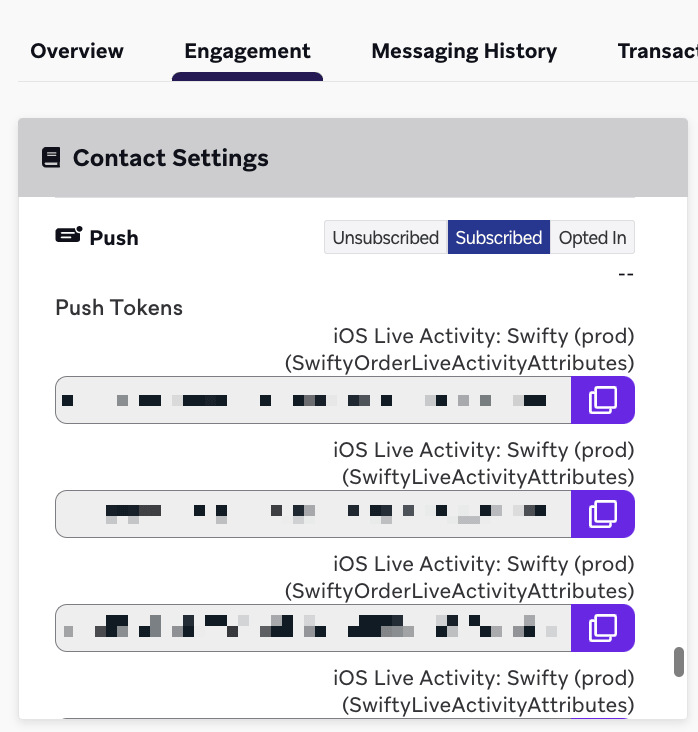The image size is (698, 732).
Task: Click the Contact Settings panel header
Action: [353, 158]
